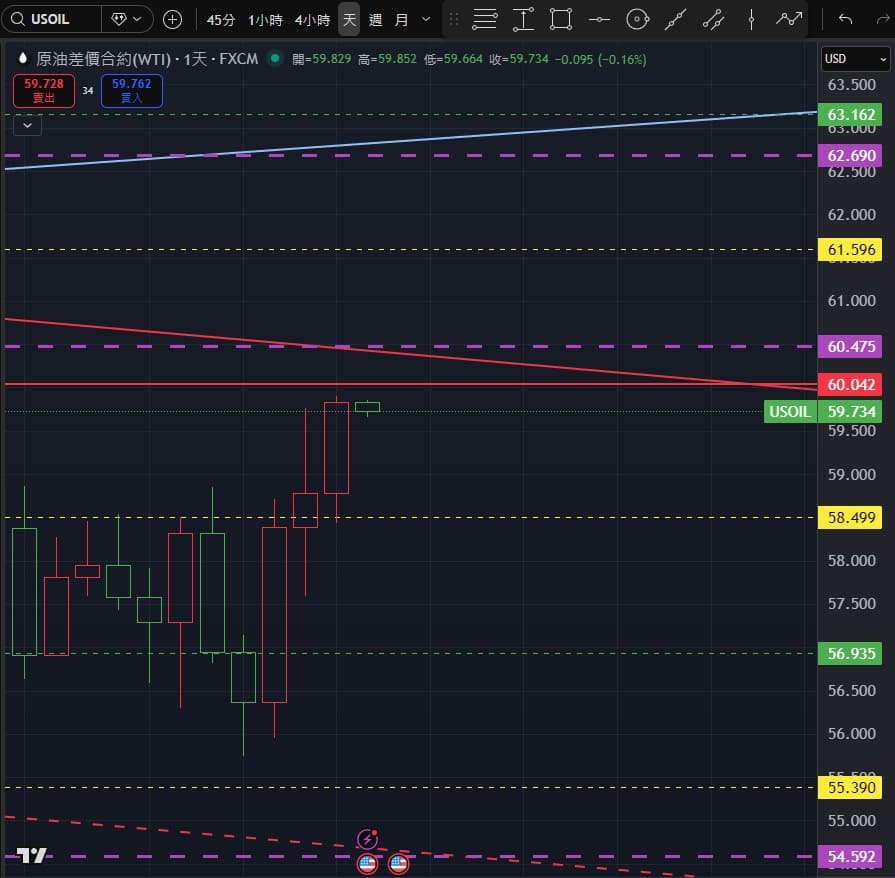This screenshot has height=878, width=895.
Task: Click the spread value 34
Action: click(x=88, y=91)
